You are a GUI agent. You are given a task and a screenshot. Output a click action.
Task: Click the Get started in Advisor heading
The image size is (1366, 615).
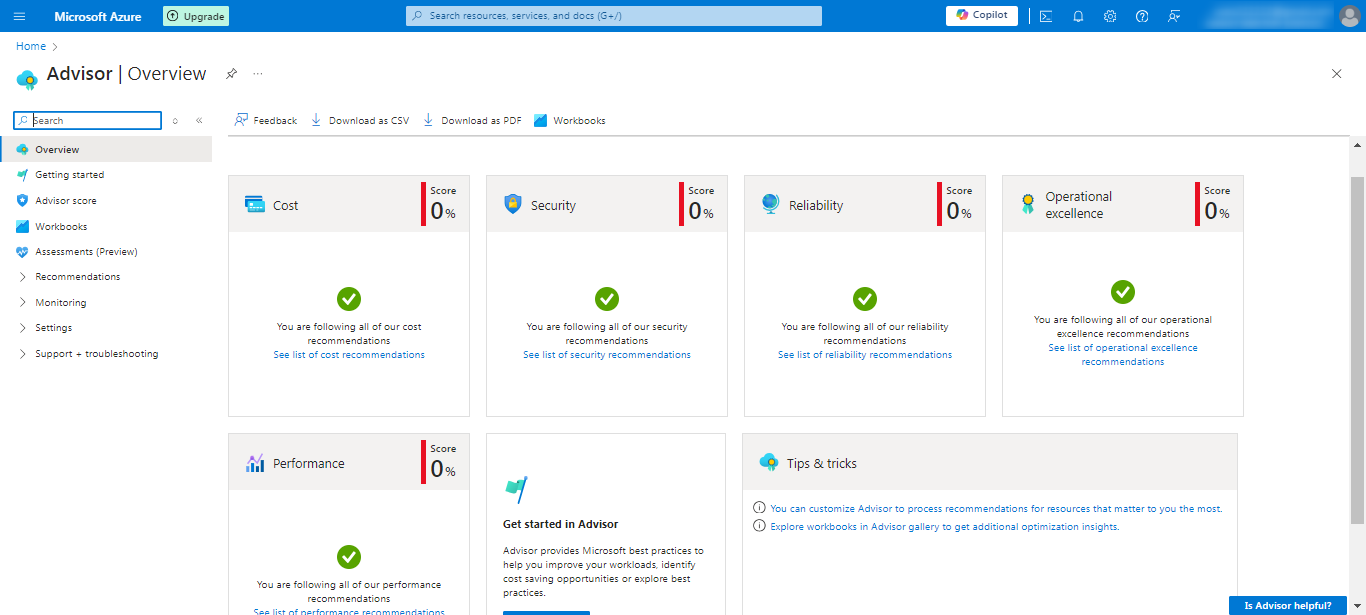point(561,524)
